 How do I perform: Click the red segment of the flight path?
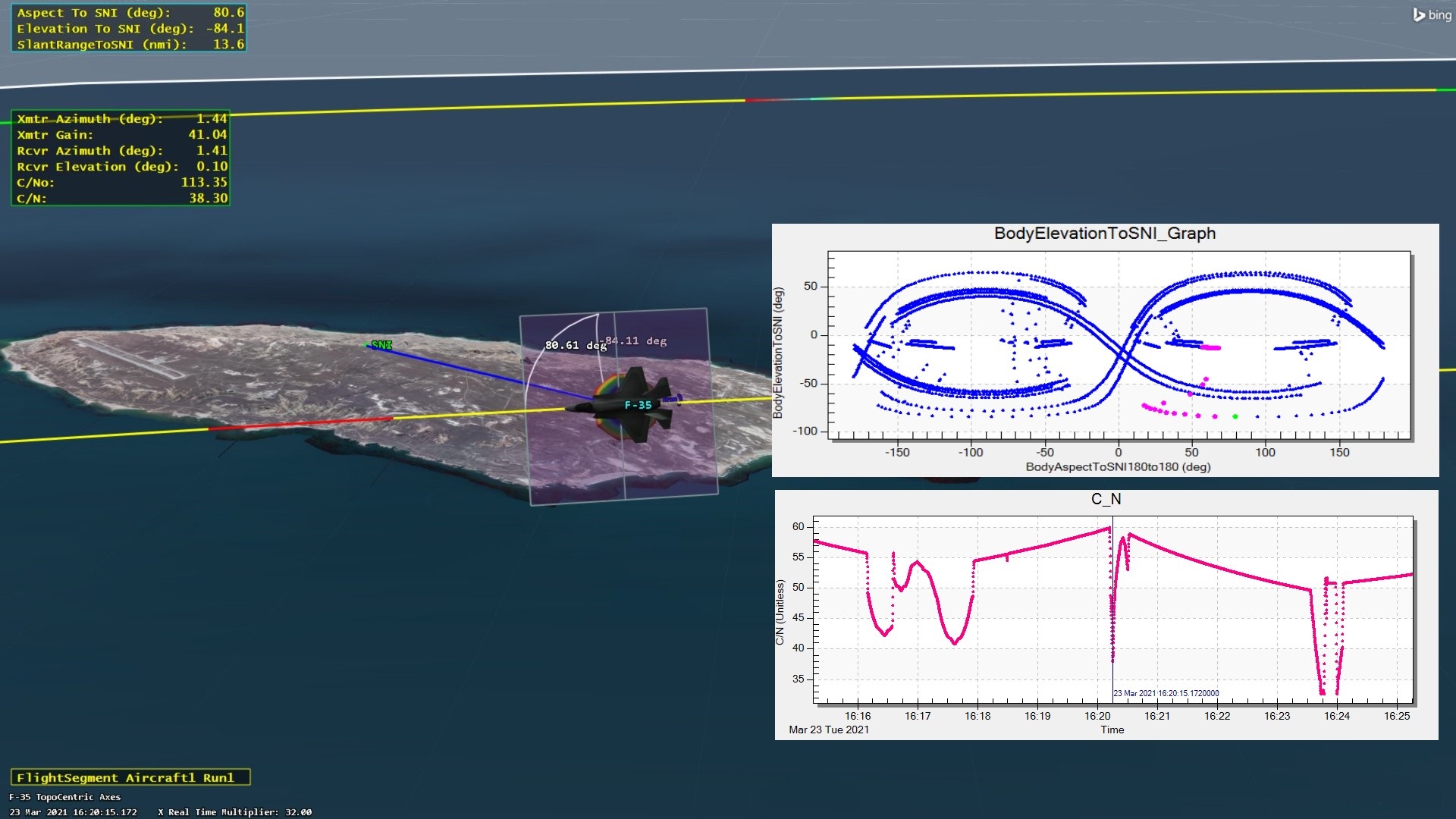point(300,423)
